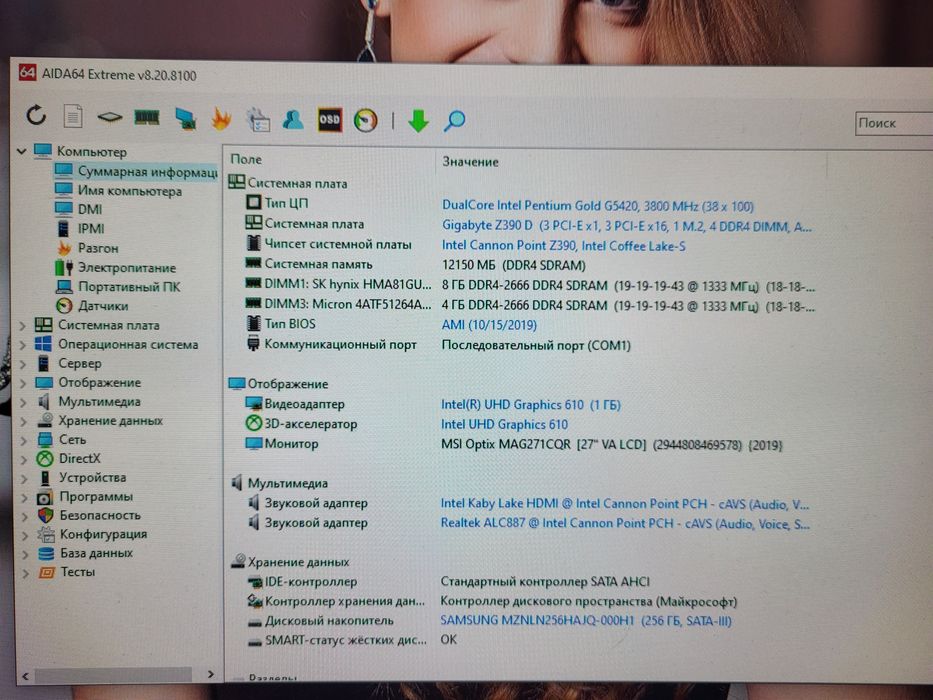Click the Refresh toolbar icon
Image resolution: width=933 pixels, height=700 pixels.
(36, 115)
